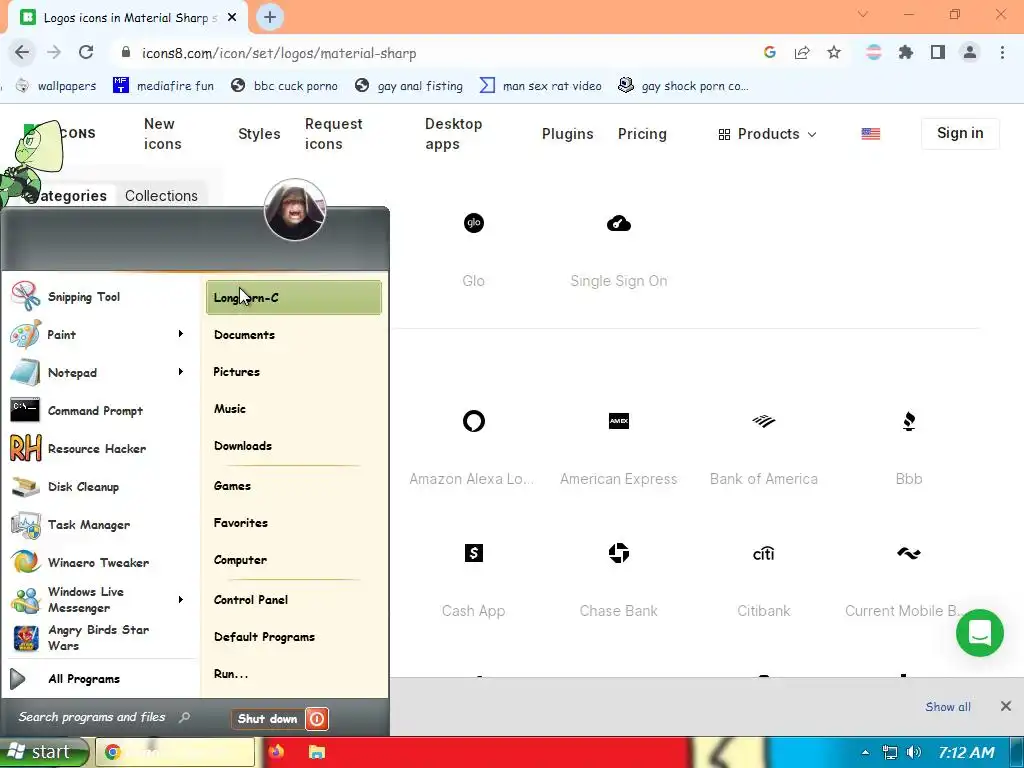The height and width of the screenshot is (768, 1024).
Task: Expand the Paint recent files arrow
Action: tap(181, 334)
